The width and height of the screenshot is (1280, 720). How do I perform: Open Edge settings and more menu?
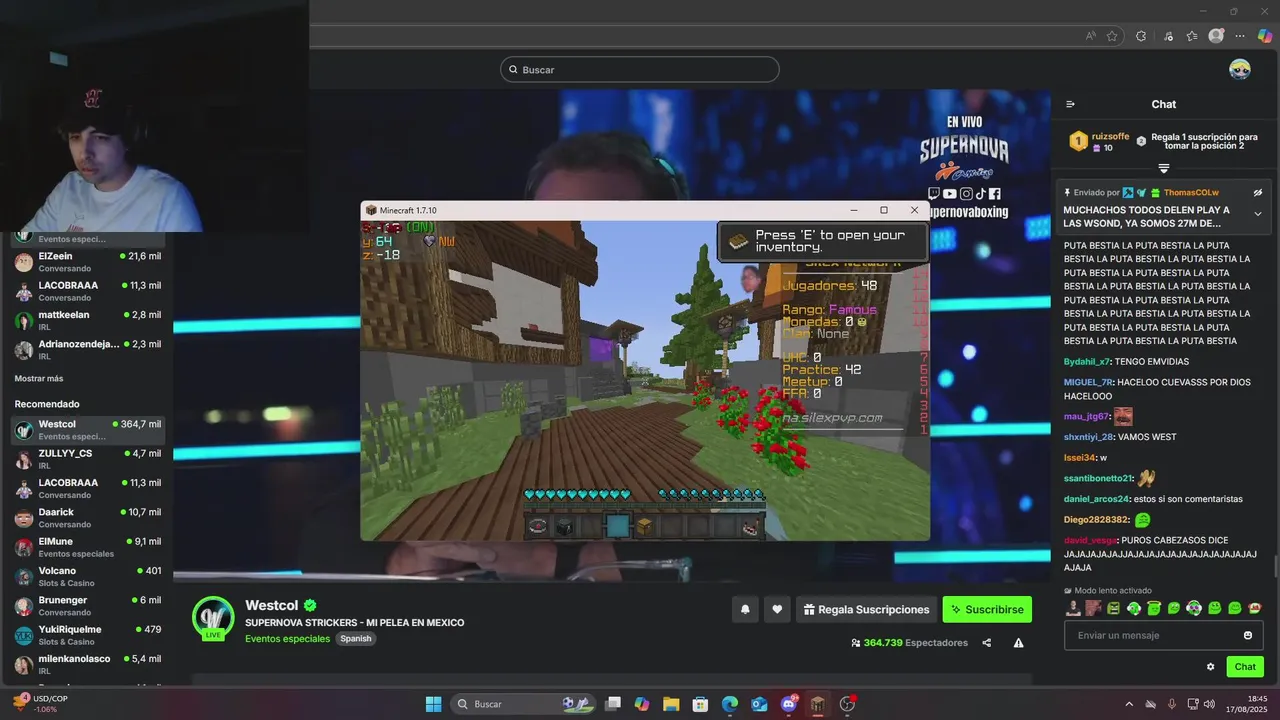tap(1241, 36)
